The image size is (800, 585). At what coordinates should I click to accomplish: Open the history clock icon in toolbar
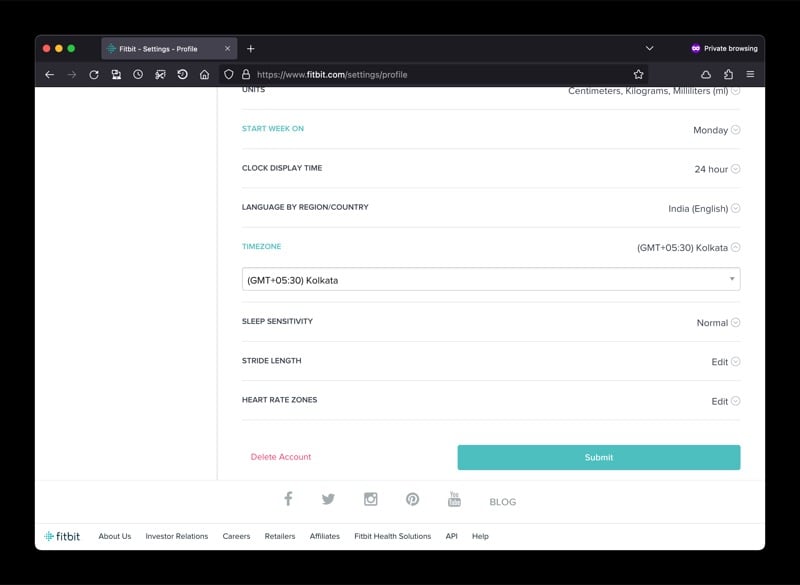tap(138, 74)
